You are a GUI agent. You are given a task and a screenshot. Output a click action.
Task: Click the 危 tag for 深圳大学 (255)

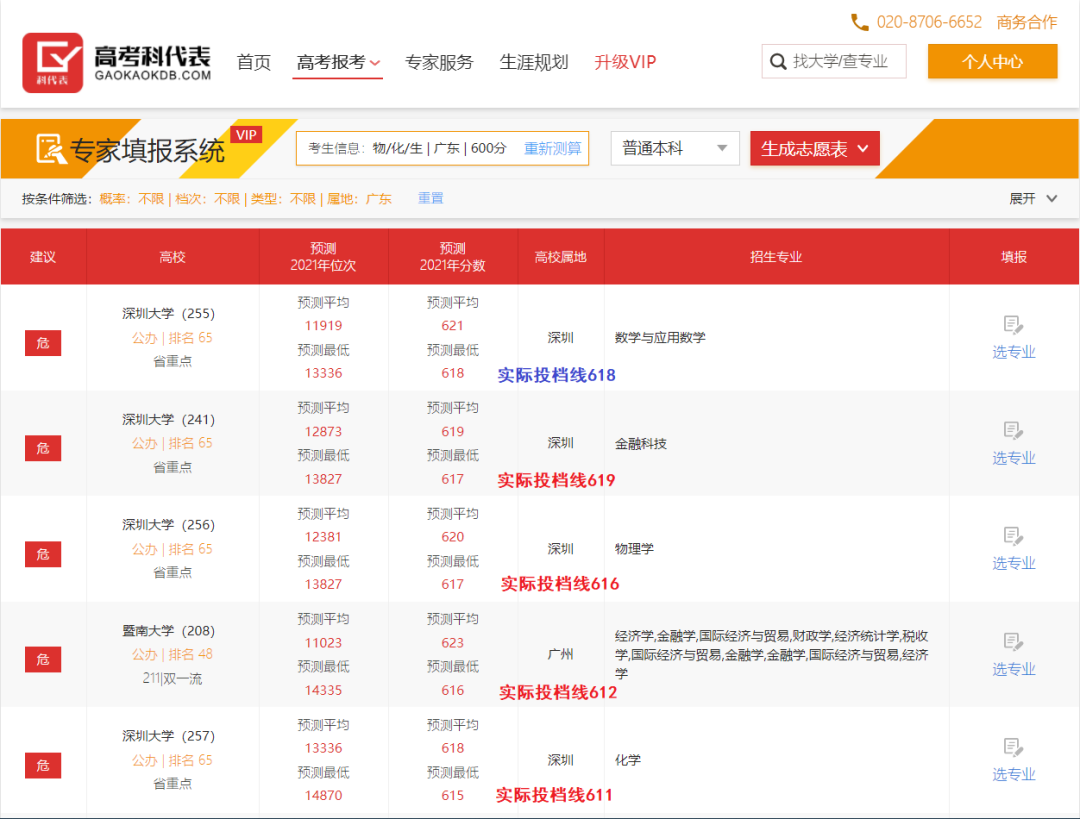coord(43,343)
